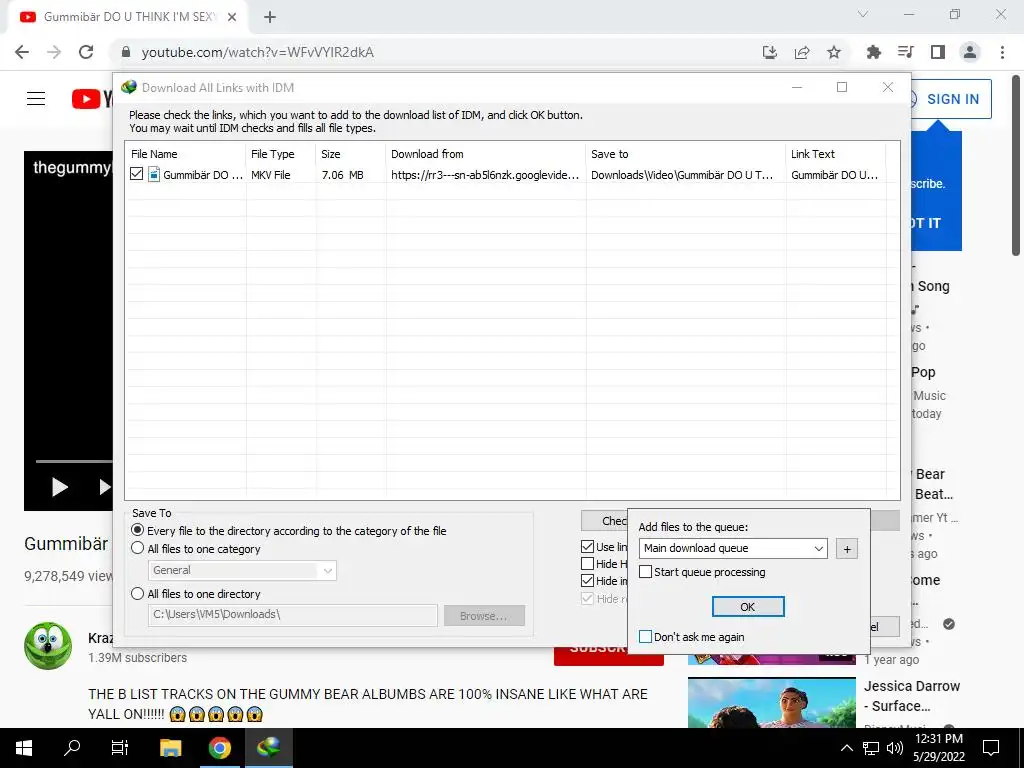
Task: Click the YouTube video progress bar
Action: (74, 461)
